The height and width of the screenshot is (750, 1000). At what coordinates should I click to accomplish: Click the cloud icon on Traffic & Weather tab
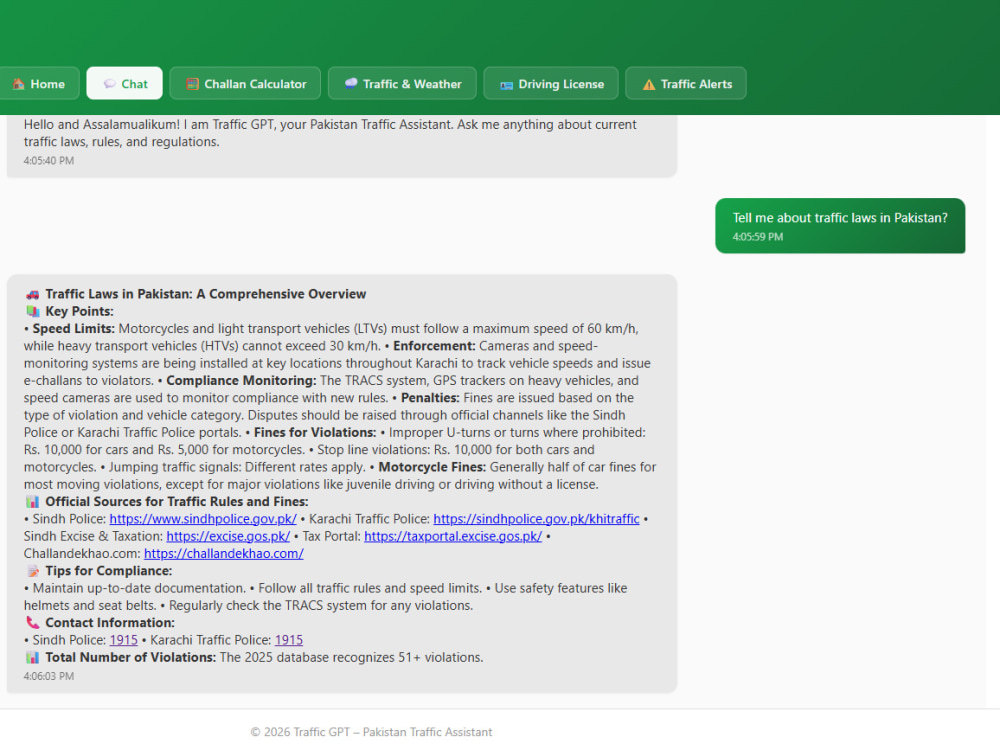click(x=351, y=83)
